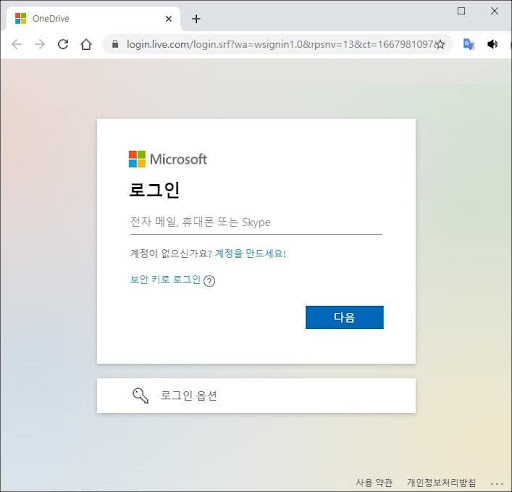The image size is (512, 492).
Task: Open the Google Translate icon
Action: pyautogui.click(x=469, y=44)
